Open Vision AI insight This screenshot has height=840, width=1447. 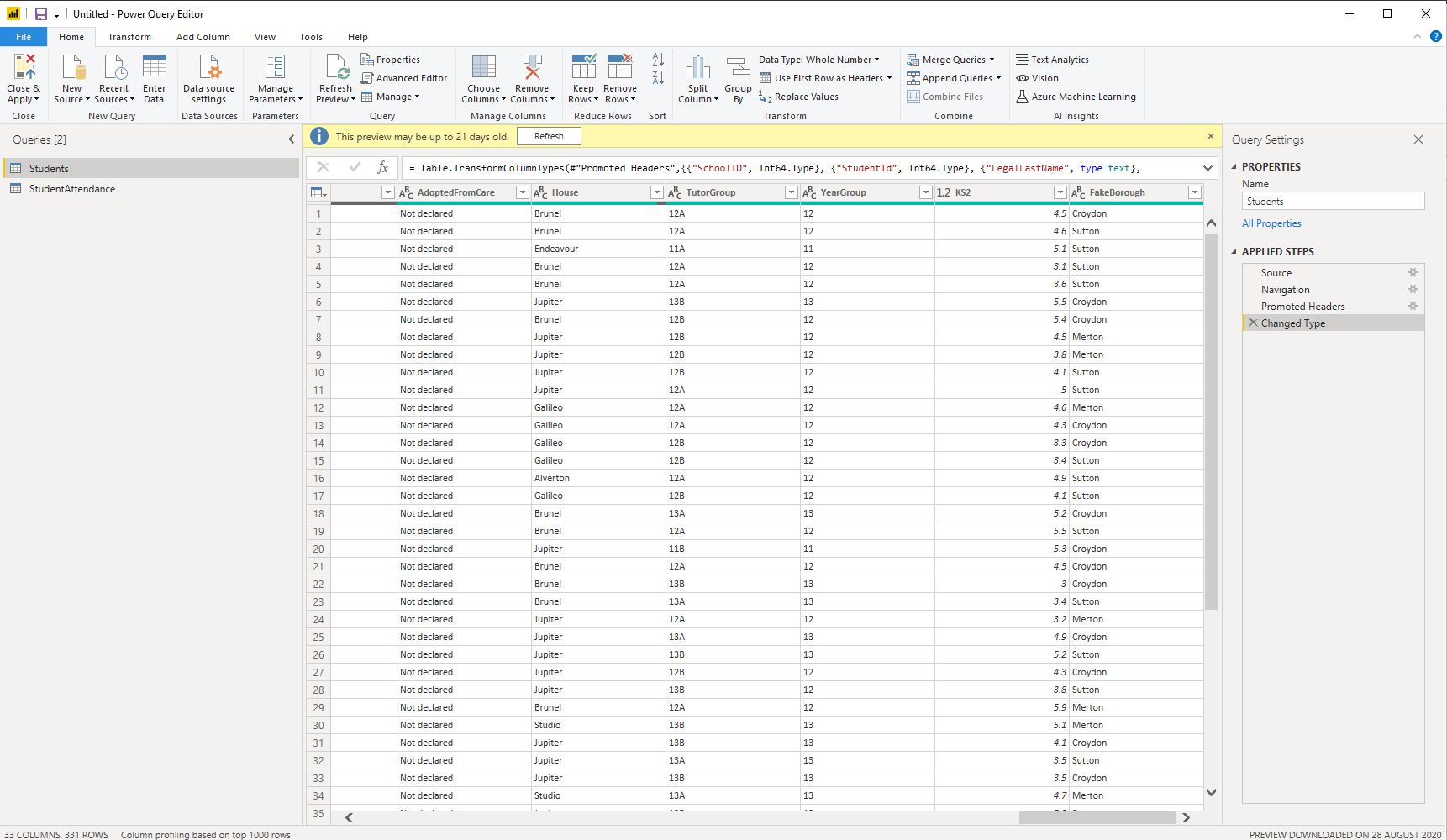pyautogui.click(x=1037, y=78)
